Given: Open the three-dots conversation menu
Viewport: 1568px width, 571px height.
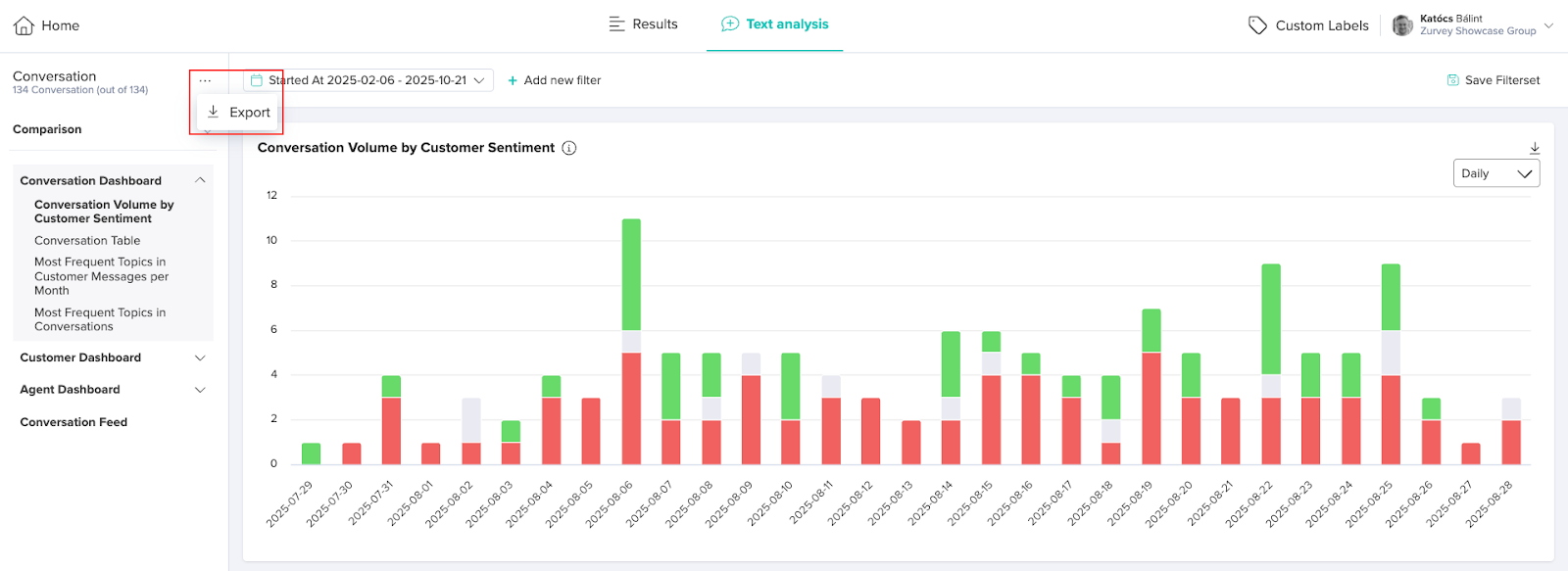Looking at the screenshot, I should (x=204, y=81).
